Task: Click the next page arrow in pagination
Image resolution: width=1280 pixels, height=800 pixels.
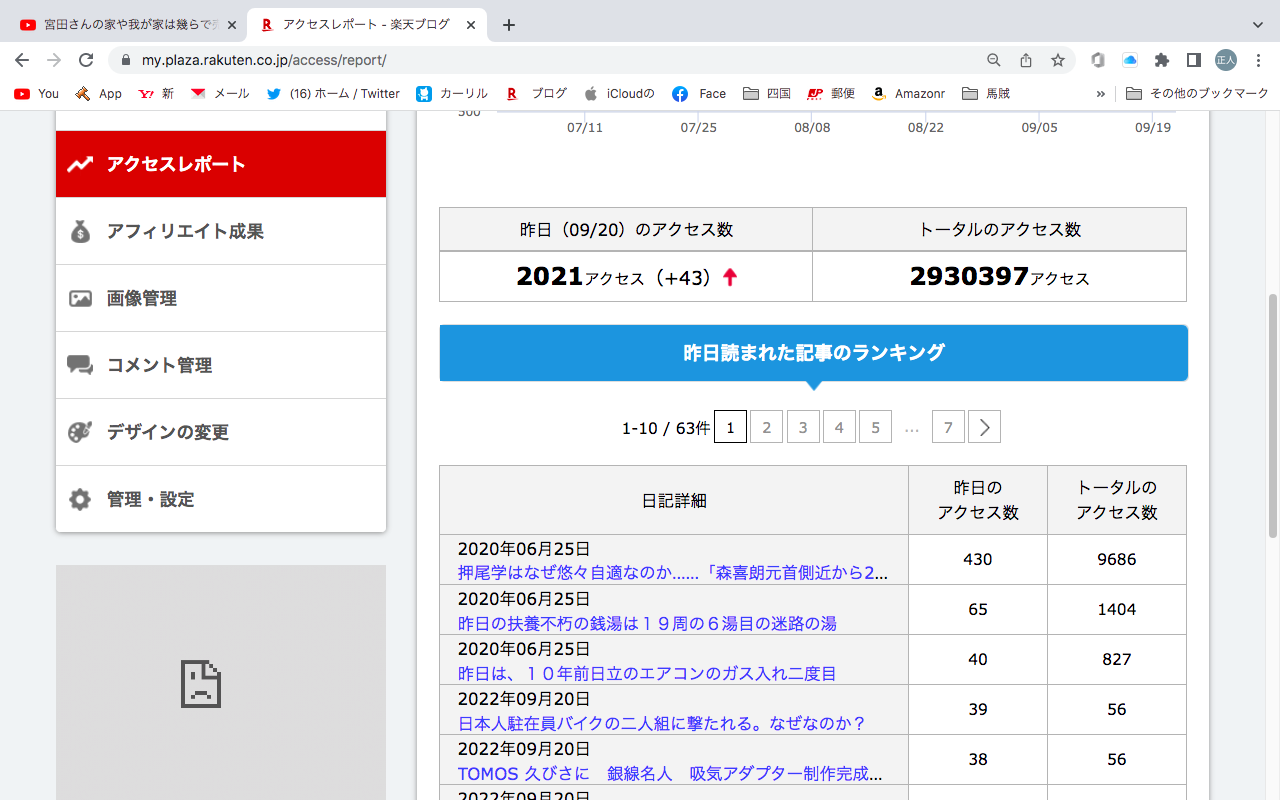Action: coord(984,427)
